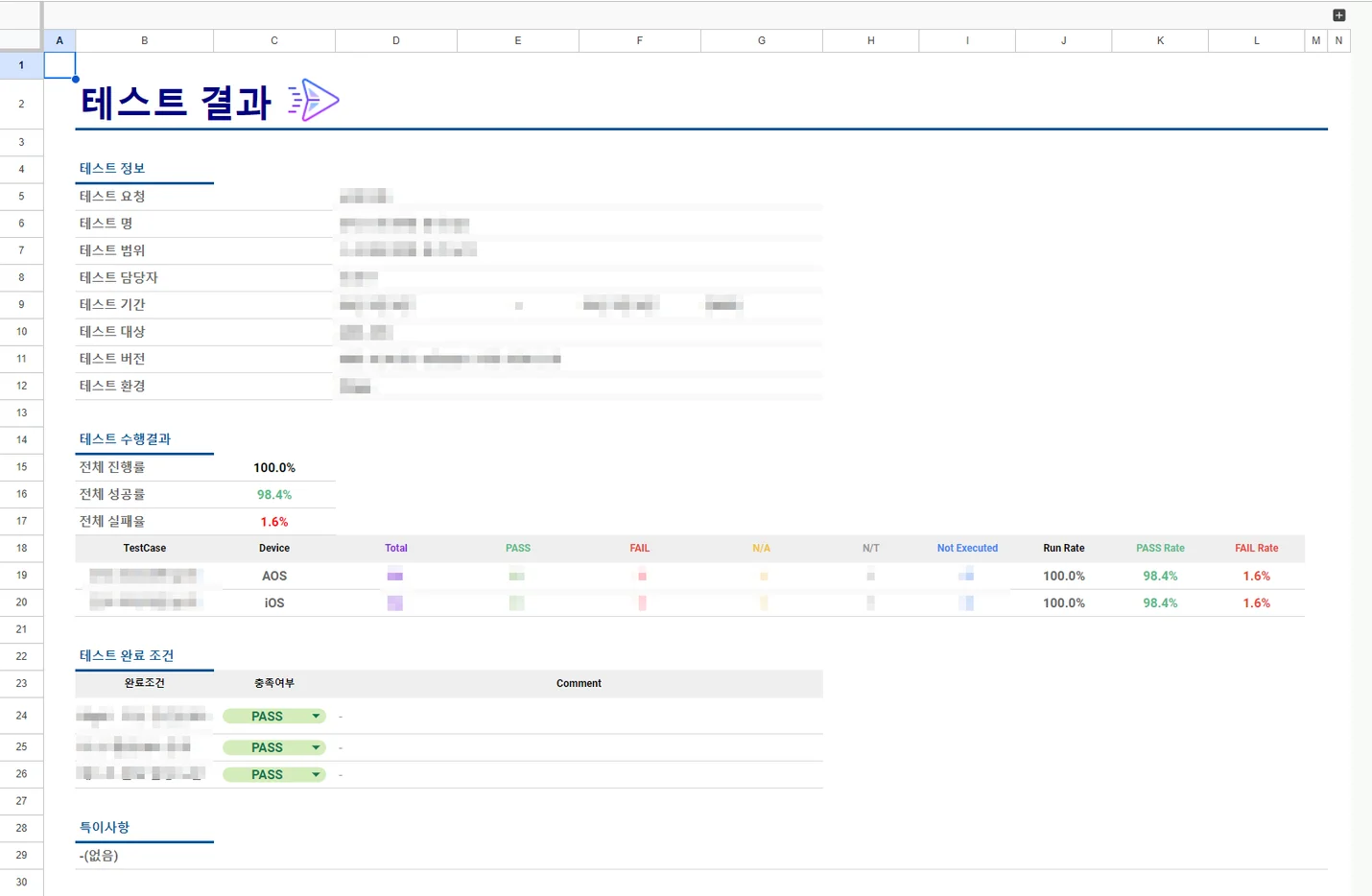Select column B header

click(145, 40)
